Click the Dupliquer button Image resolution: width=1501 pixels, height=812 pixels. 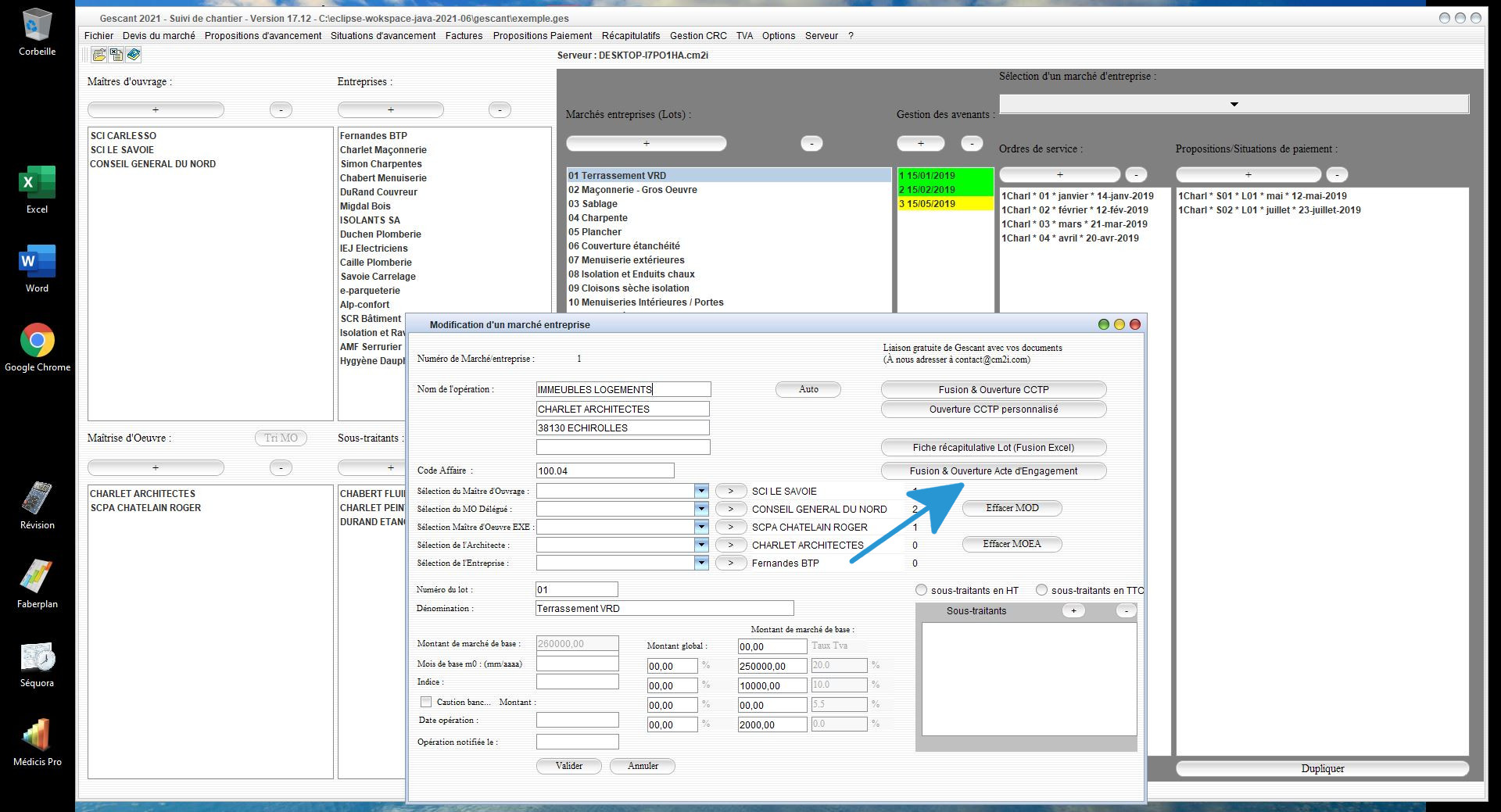1323,768
